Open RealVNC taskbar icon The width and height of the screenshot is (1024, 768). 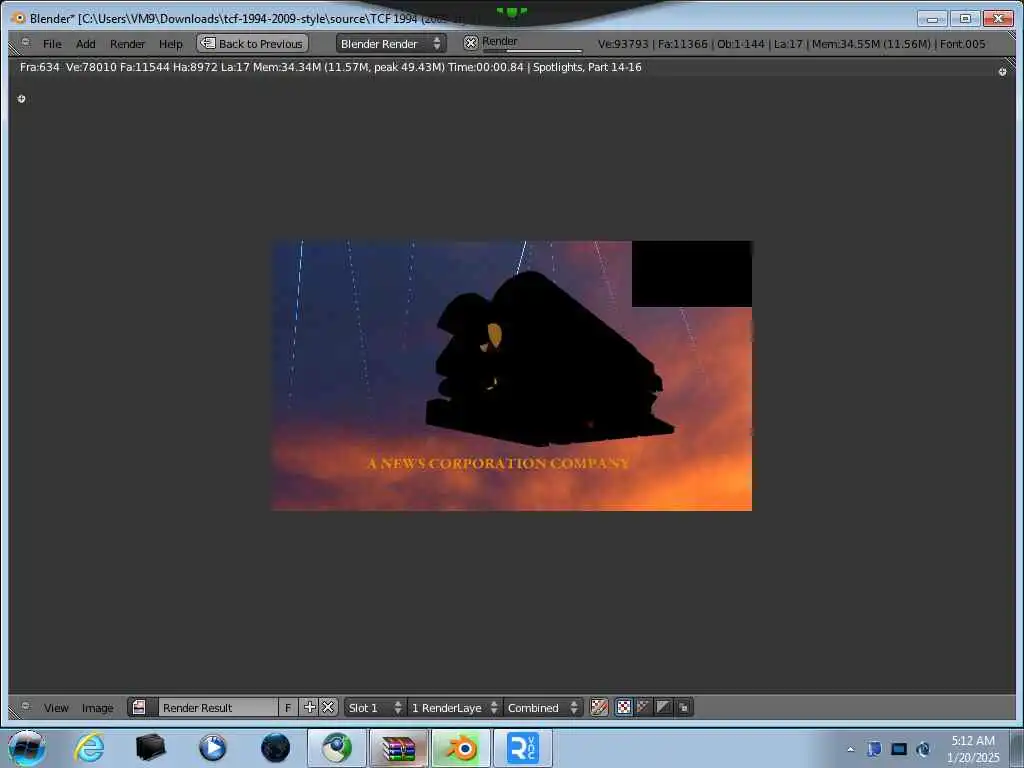point(523,748)
